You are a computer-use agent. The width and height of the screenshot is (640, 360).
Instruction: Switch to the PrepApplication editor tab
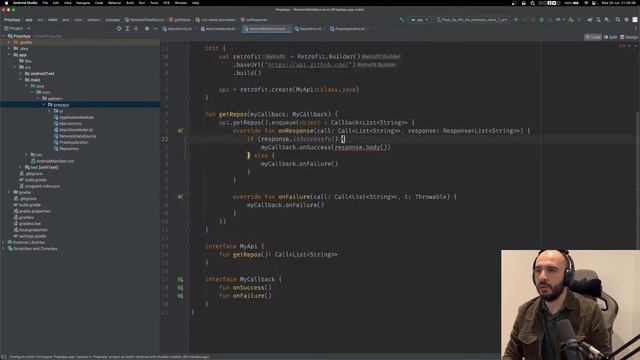348,29
